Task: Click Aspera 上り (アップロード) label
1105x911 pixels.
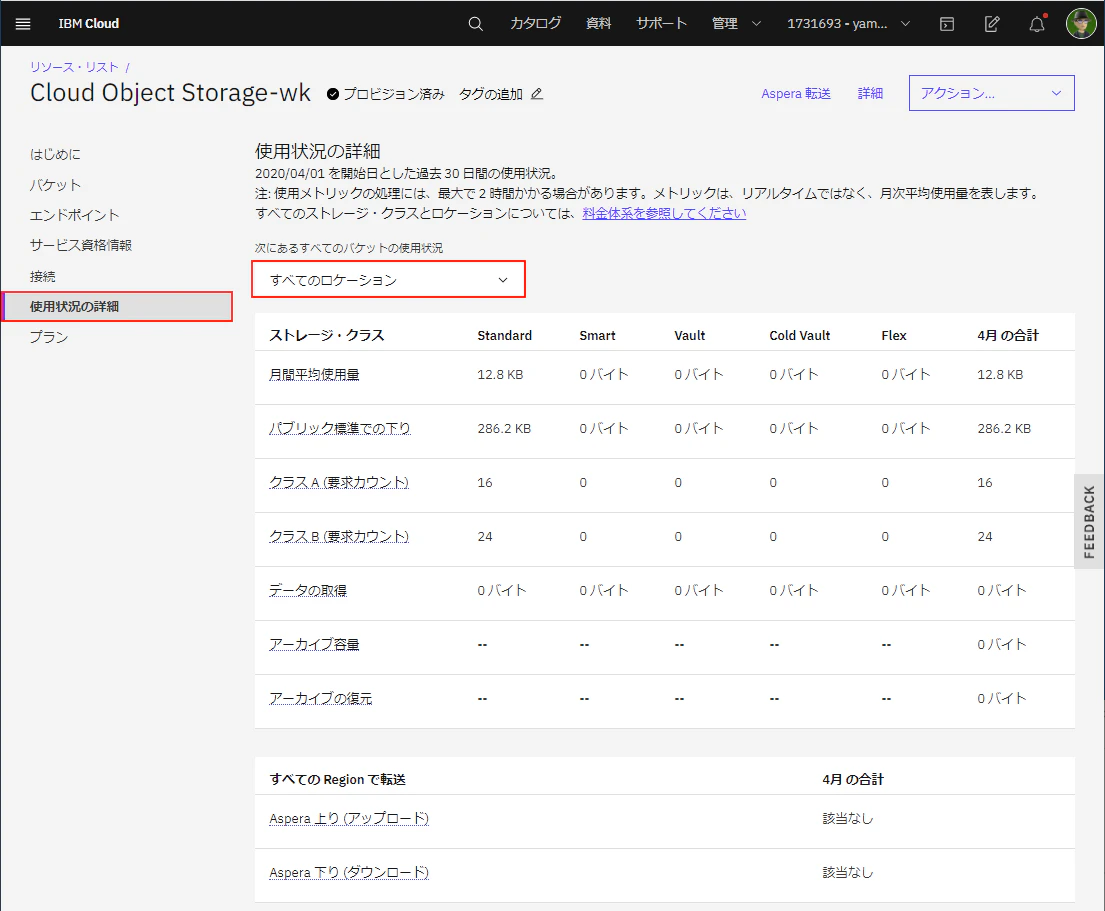Action: pos(349,818)
